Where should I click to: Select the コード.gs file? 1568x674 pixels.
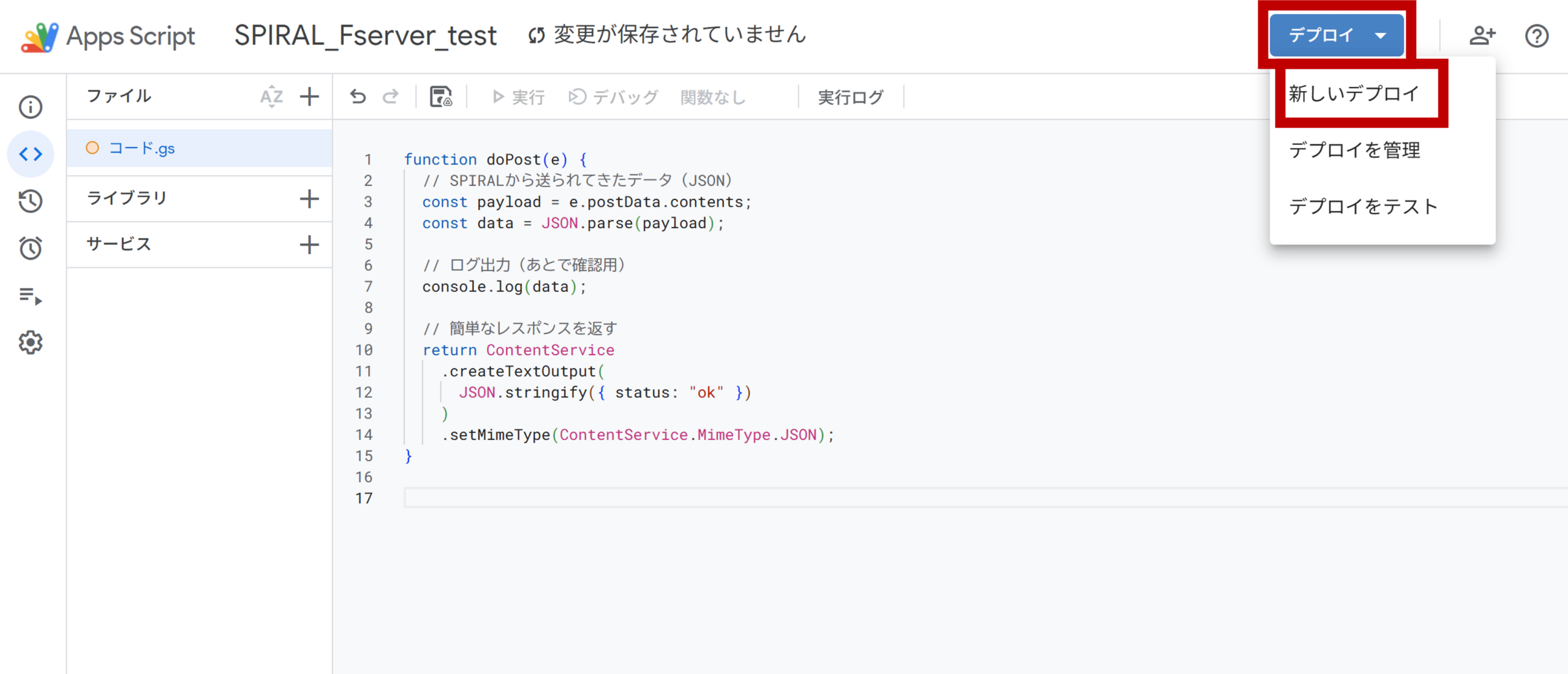(x=141, y=148)
